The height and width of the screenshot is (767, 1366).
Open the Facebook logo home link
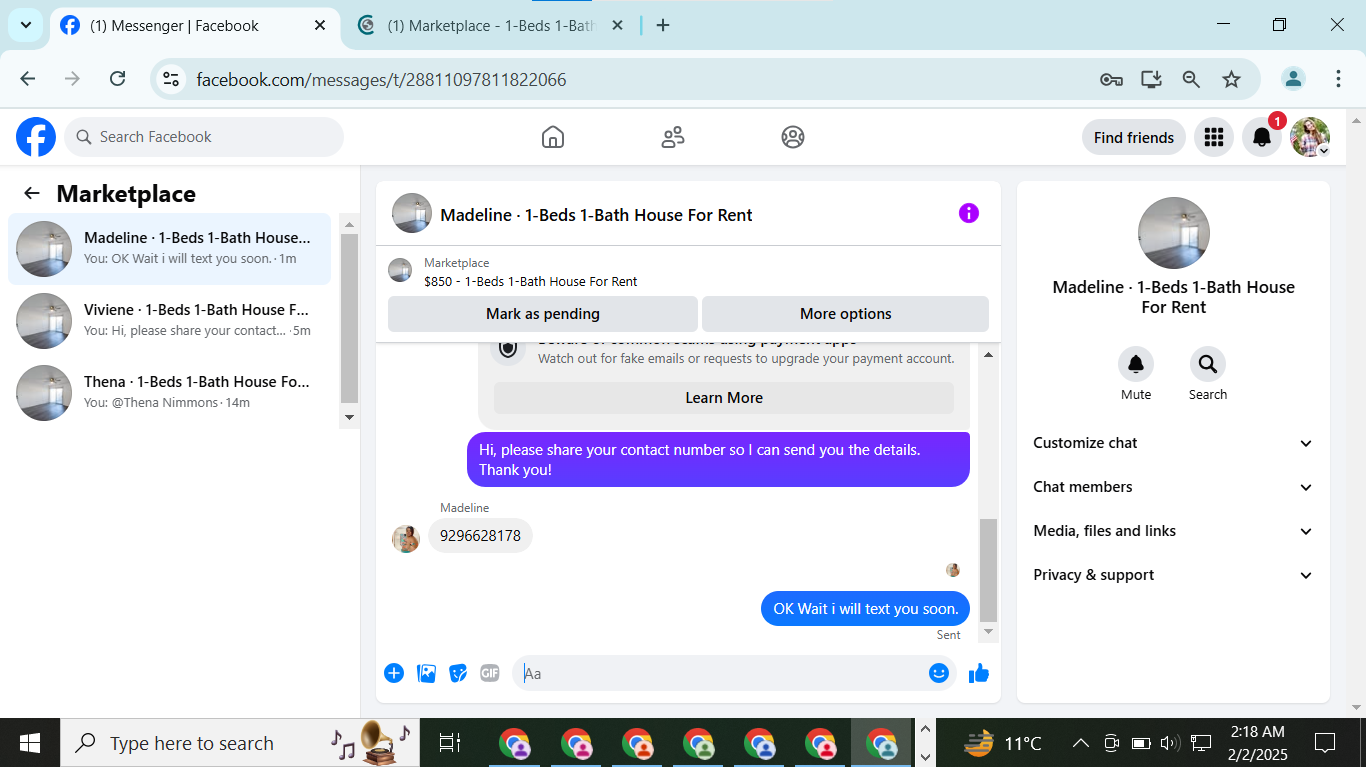click(x=36, y=137)
